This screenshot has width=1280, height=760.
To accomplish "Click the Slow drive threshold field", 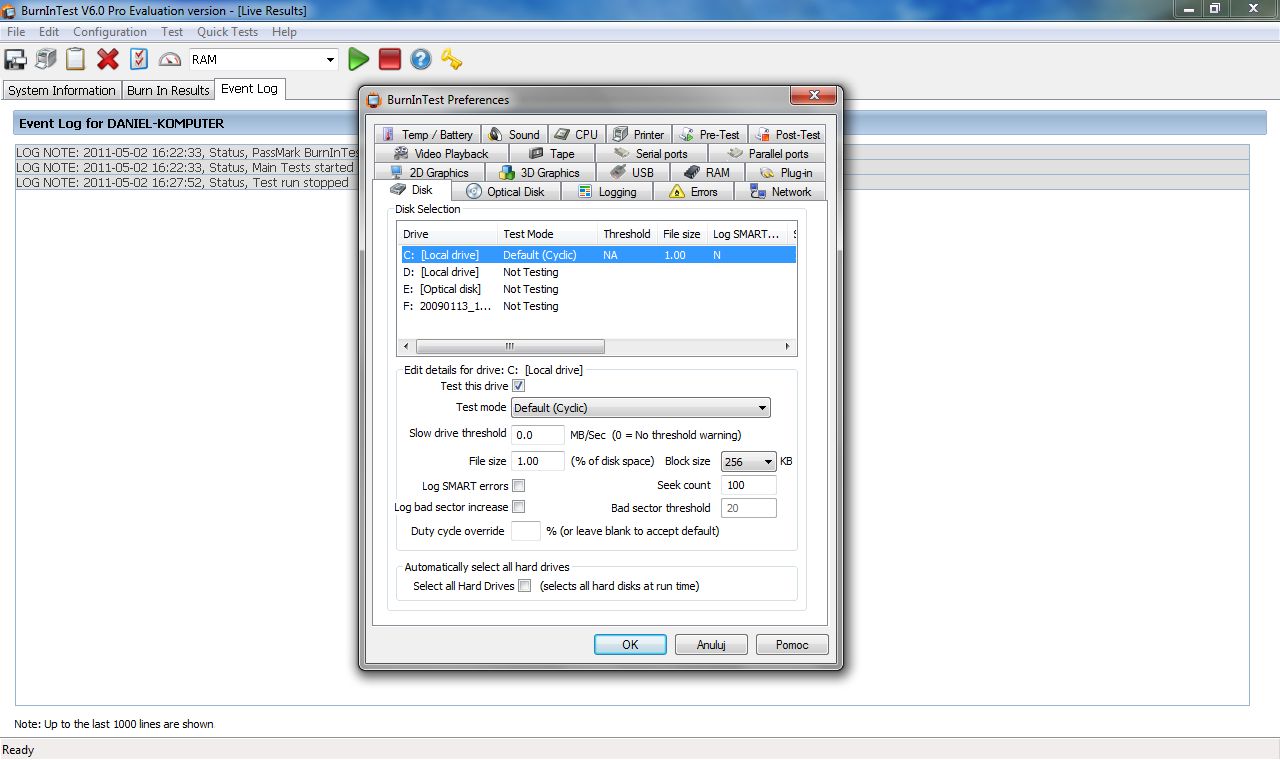I will (538, 435).
